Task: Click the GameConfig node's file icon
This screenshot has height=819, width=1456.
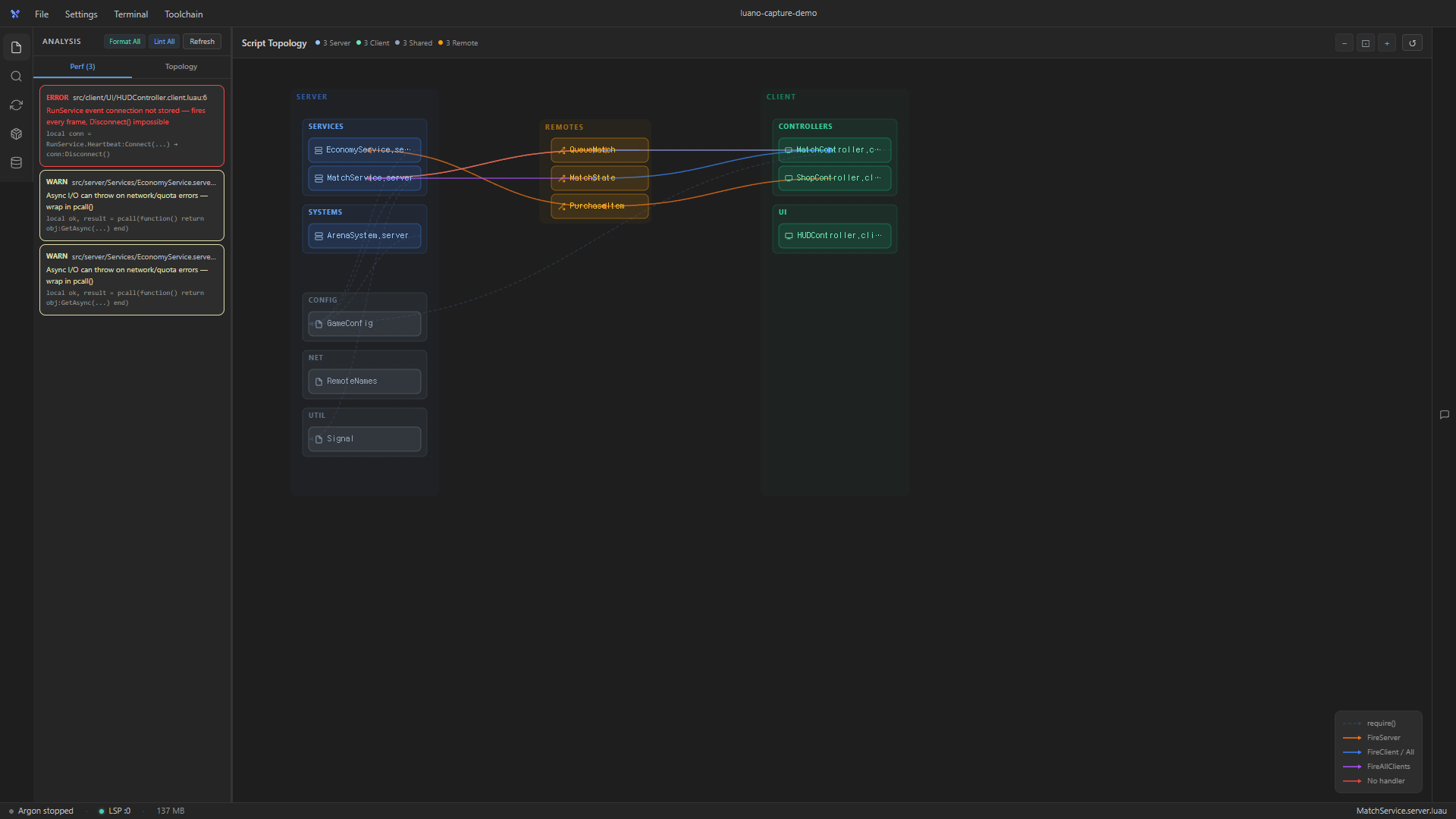Action: (318, 324)
